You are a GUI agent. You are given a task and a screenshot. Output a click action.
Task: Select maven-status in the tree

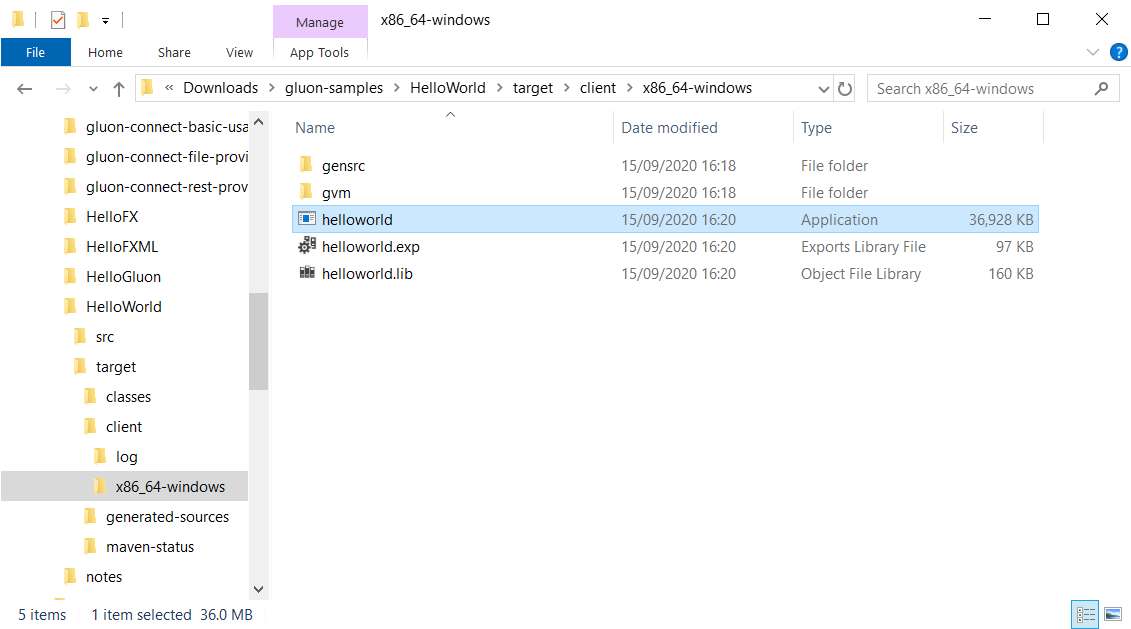point(150,547)
